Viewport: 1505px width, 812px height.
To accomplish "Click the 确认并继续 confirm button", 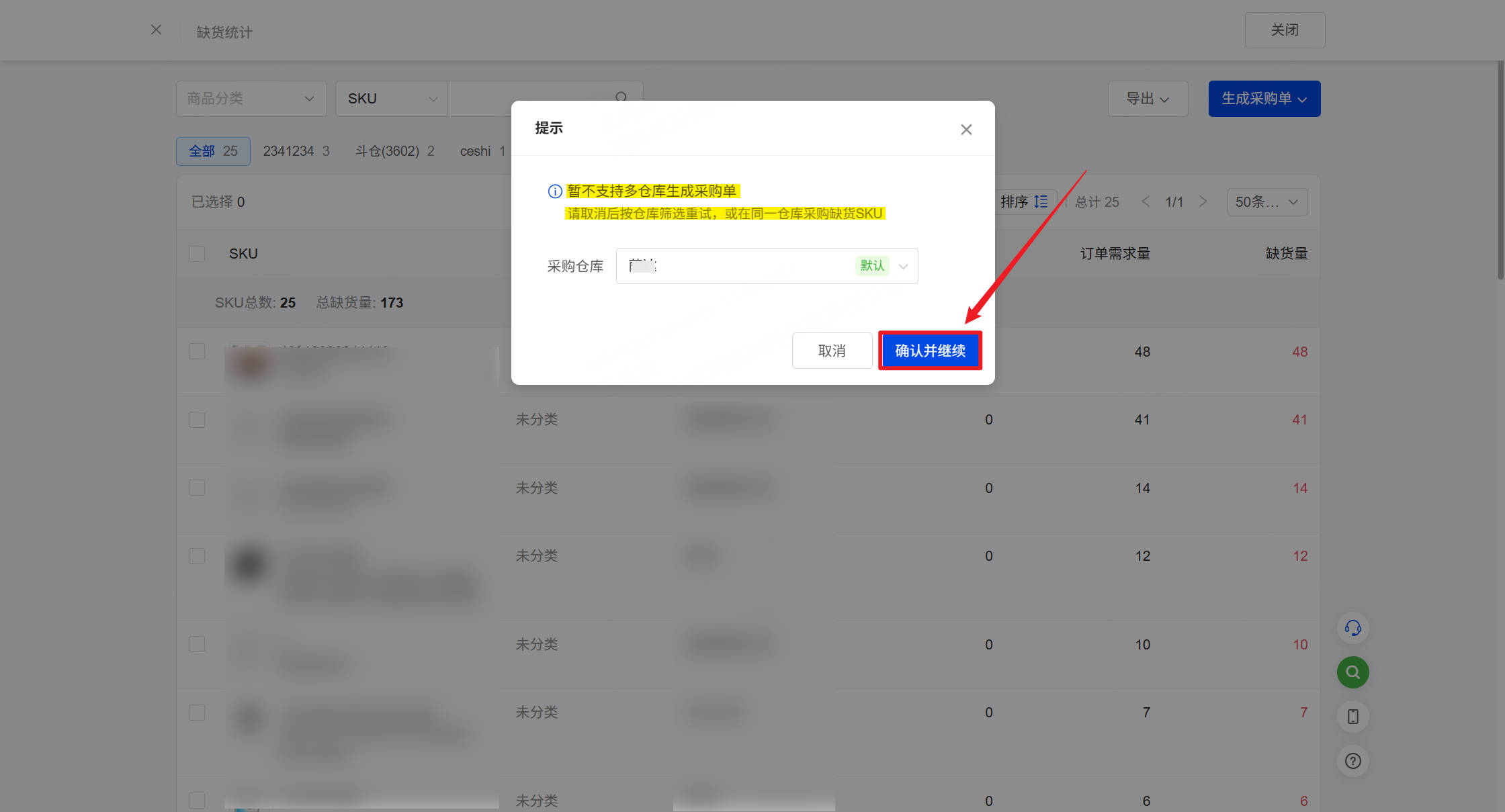I will [930, 351].
